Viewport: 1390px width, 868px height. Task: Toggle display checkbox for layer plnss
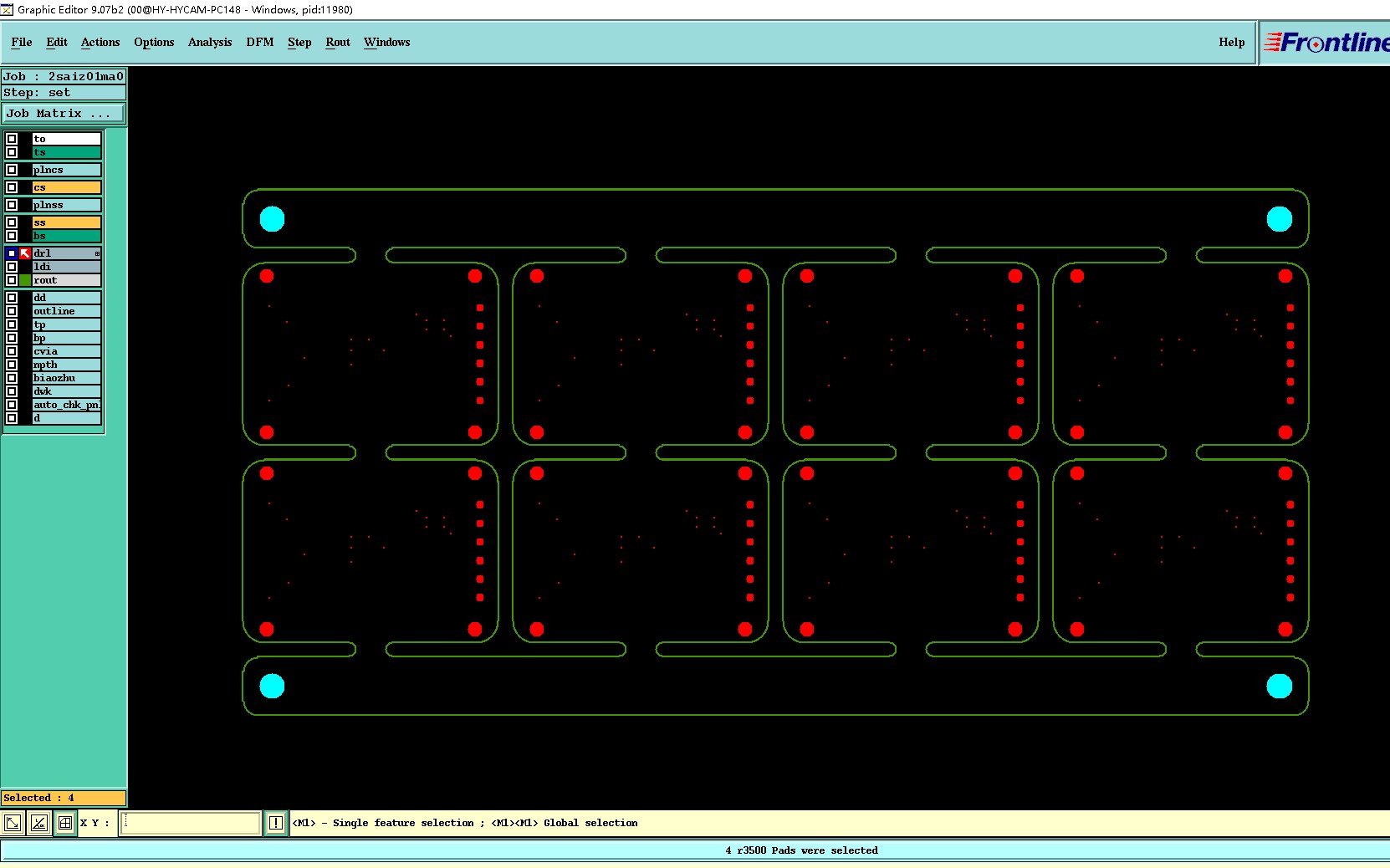tap(12, 205)
